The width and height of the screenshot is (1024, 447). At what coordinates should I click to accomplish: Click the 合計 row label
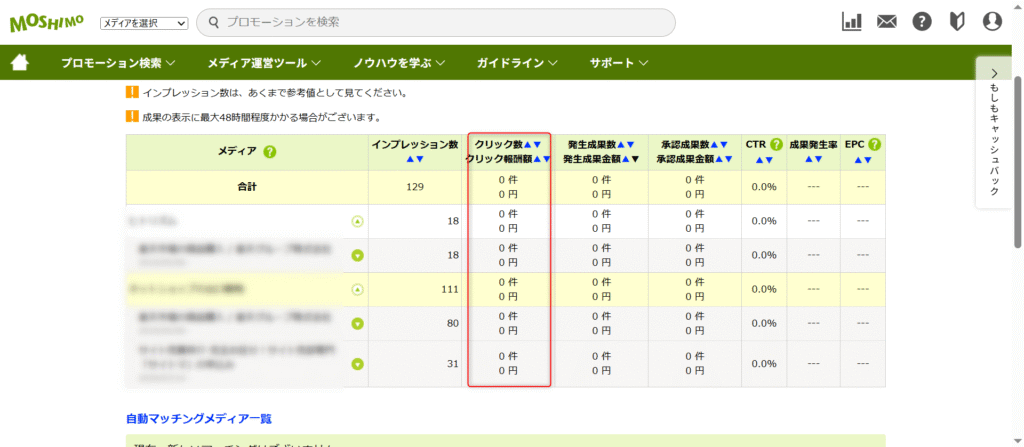click(248, 187)
